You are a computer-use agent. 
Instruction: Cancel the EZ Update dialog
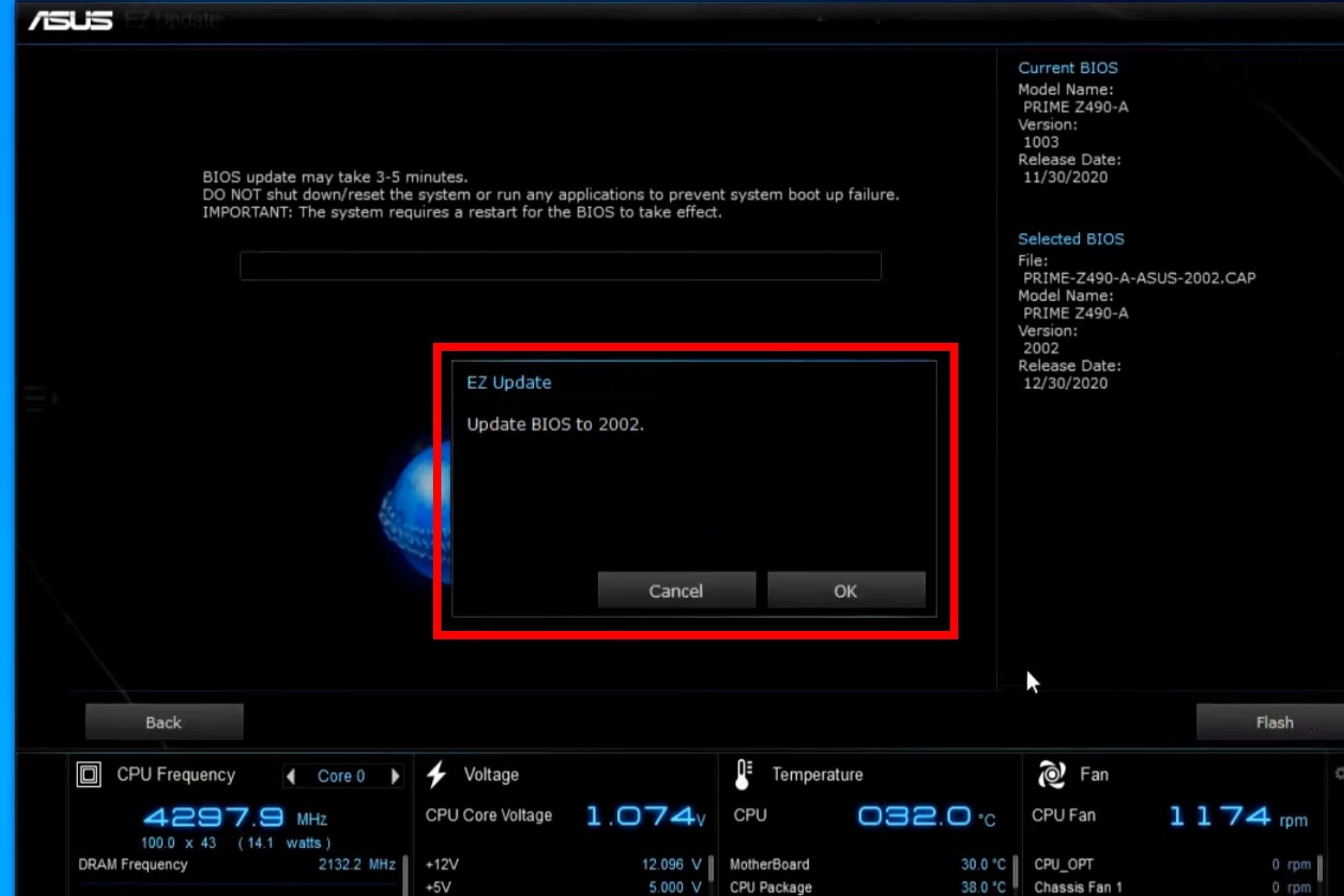(676, 590)
